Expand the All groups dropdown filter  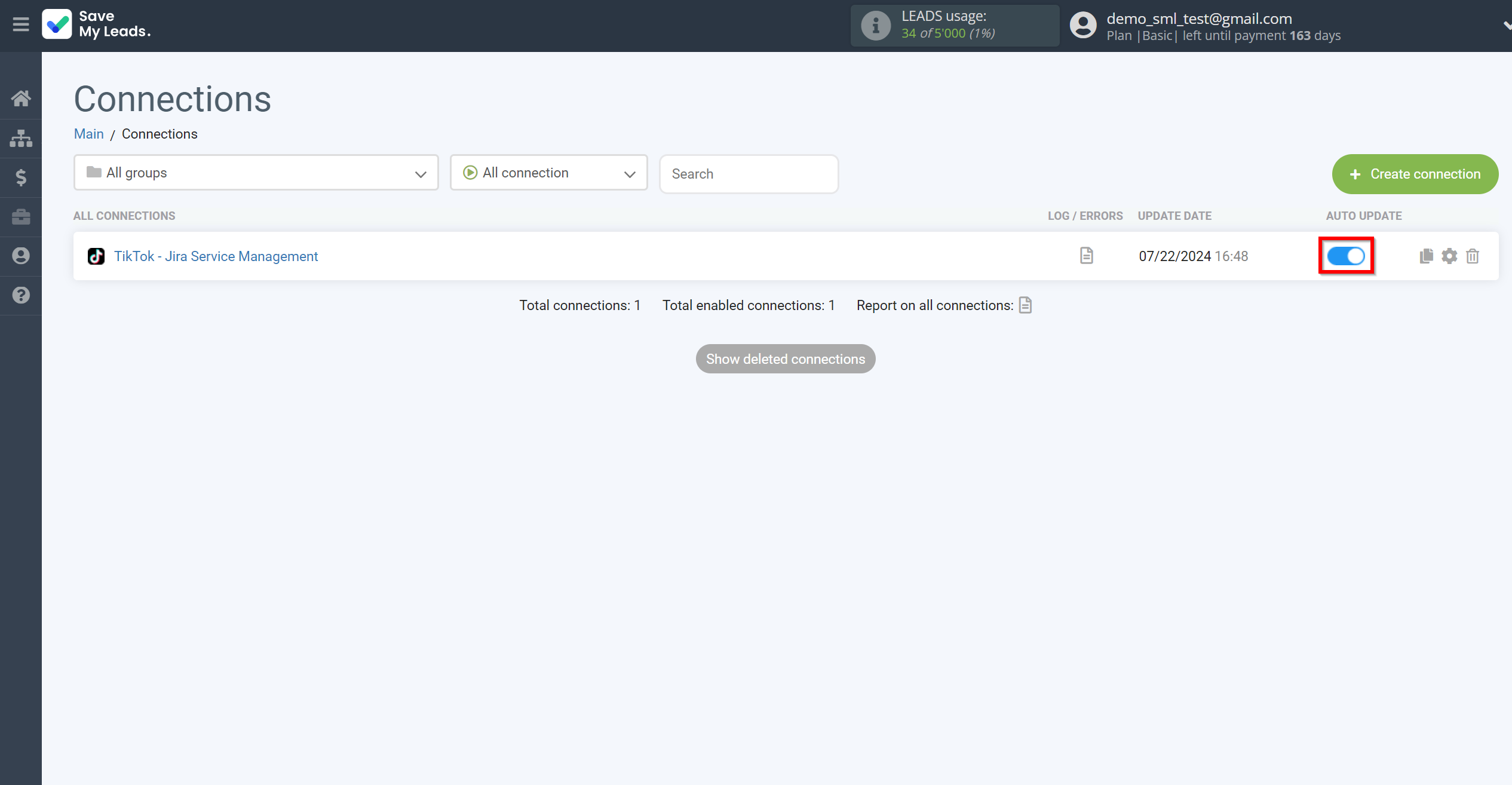255,173
